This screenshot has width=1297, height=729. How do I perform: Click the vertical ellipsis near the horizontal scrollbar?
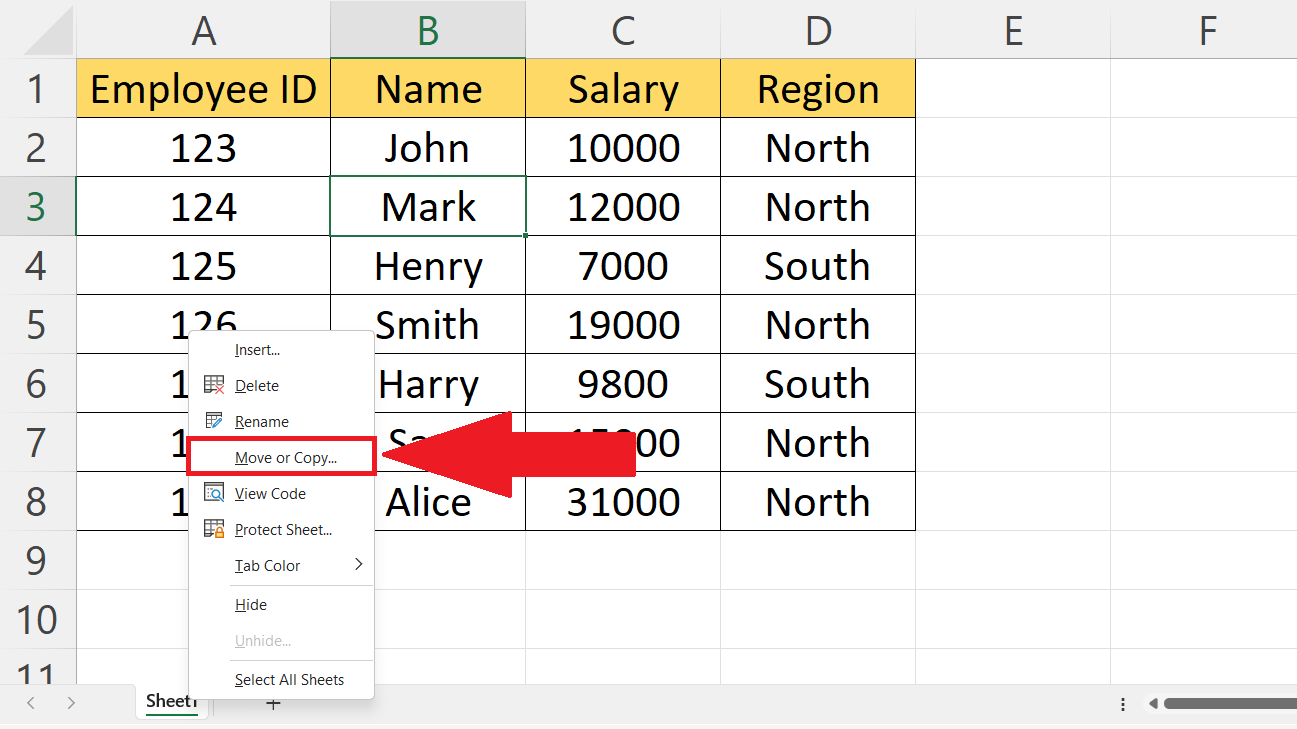(x=1122, y=704)
